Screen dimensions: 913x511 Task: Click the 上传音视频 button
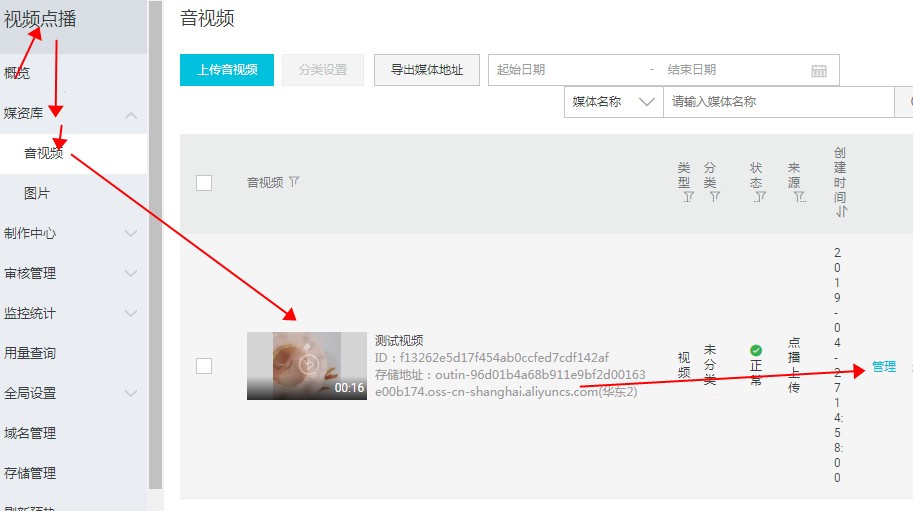click(227, 70)
